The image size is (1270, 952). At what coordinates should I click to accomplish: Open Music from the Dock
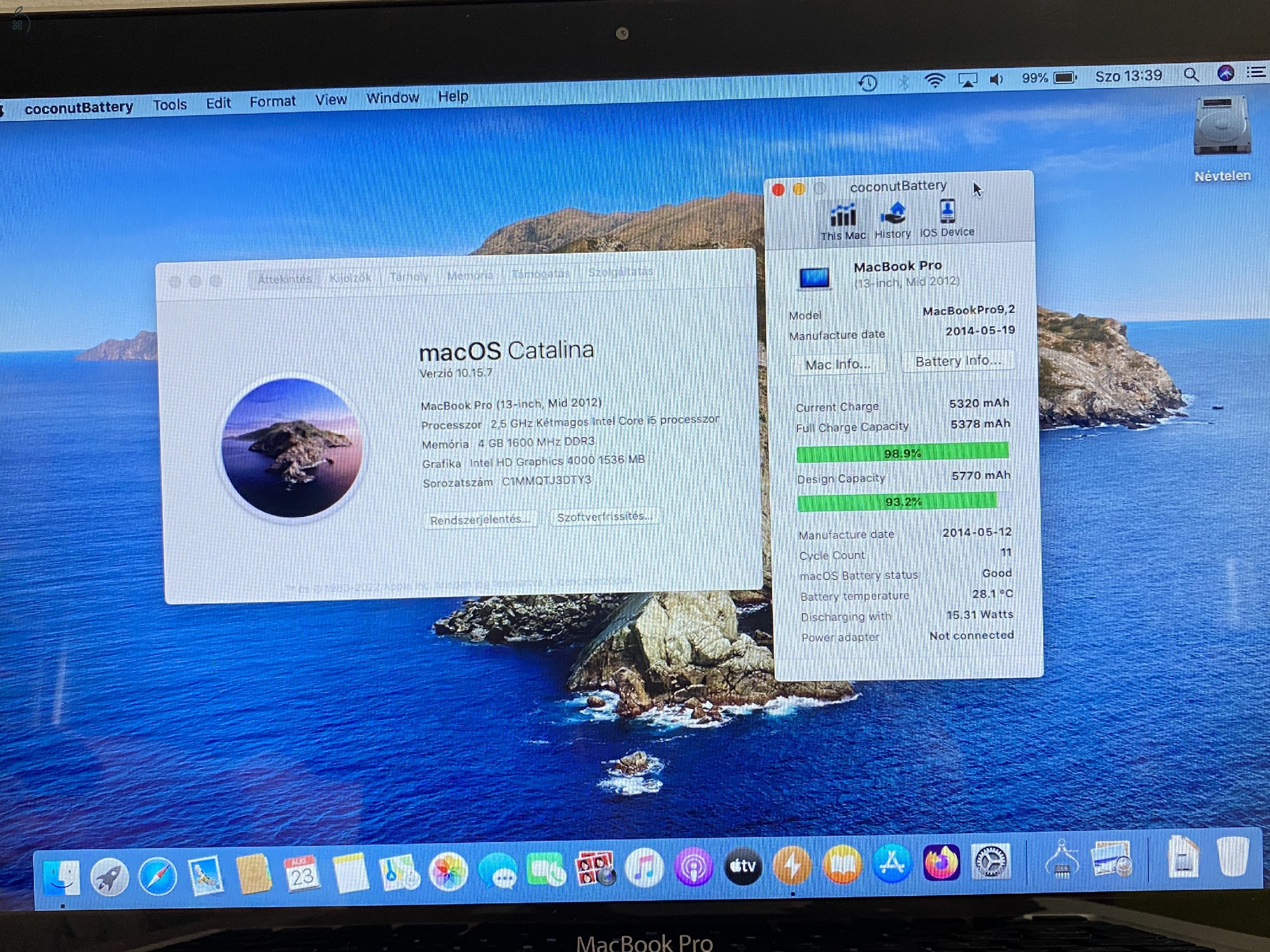(643, 868)
